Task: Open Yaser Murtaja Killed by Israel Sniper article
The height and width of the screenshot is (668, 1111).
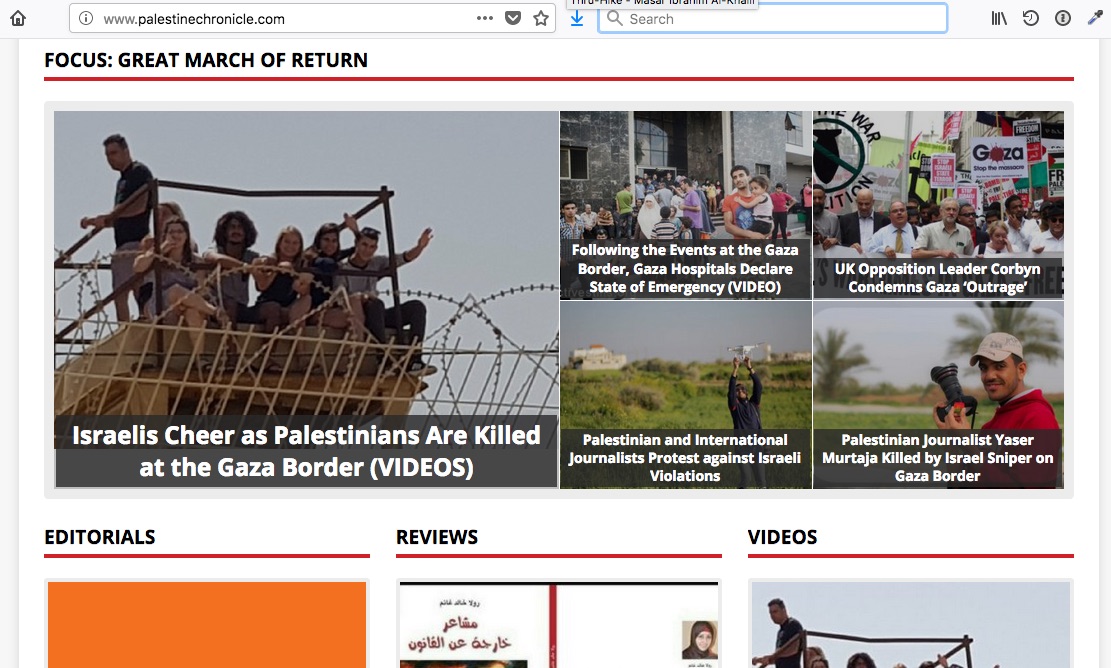Action: [937, 458]
